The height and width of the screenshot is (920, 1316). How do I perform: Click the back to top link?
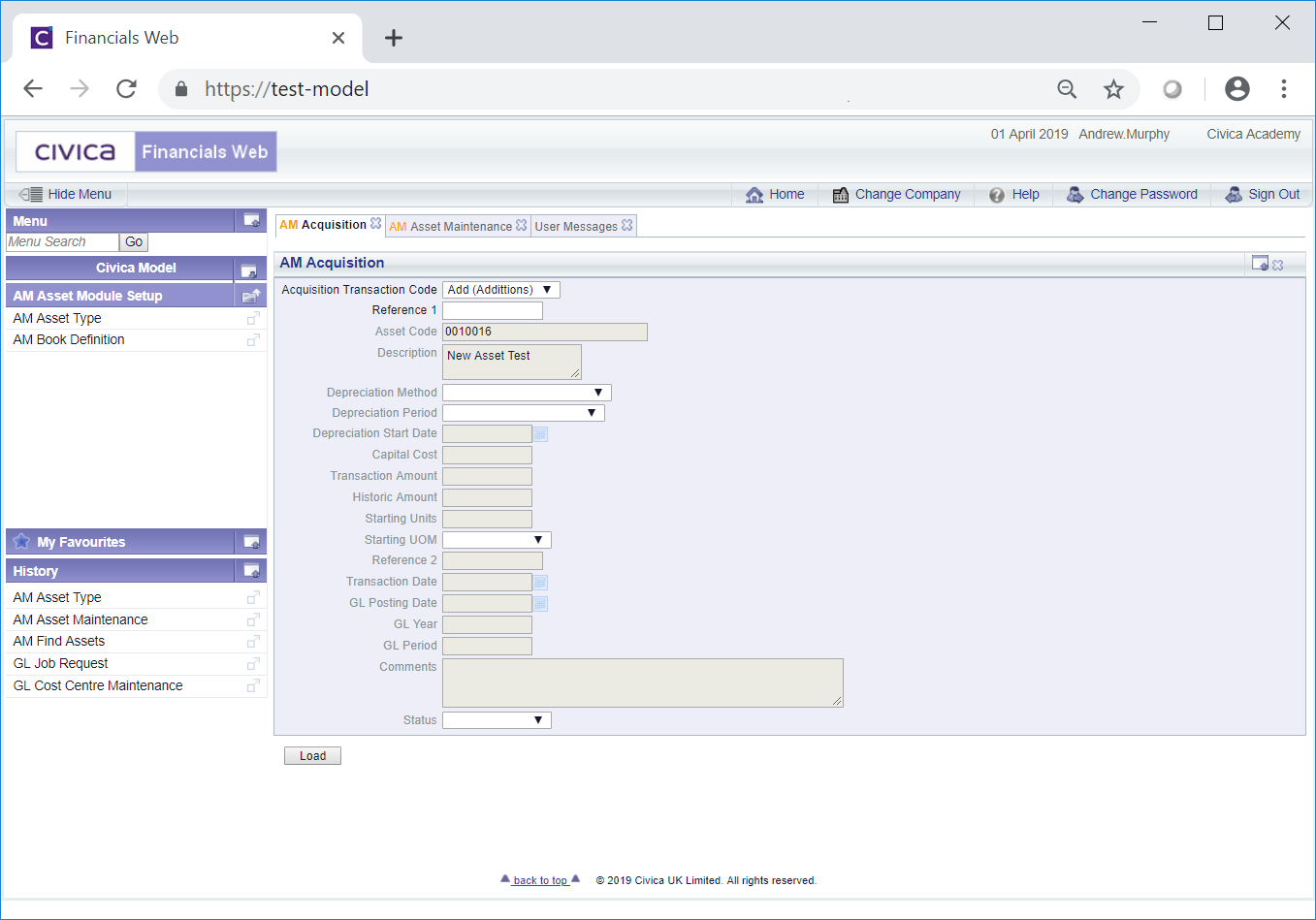pos(540,880)
